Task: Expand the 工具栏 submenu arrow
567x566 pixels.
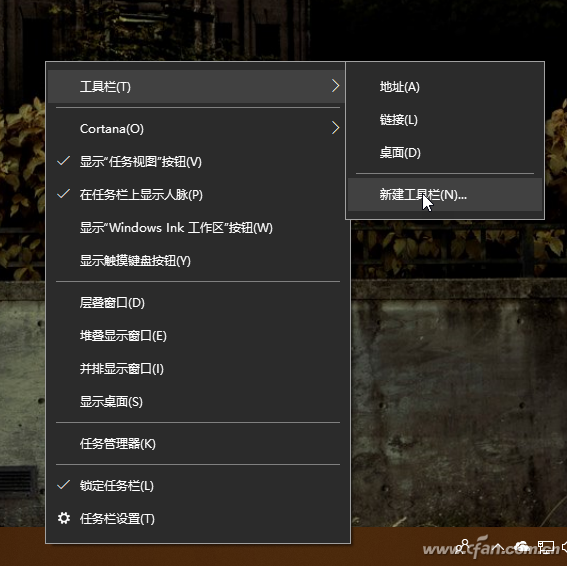Action: pos(335,86)
